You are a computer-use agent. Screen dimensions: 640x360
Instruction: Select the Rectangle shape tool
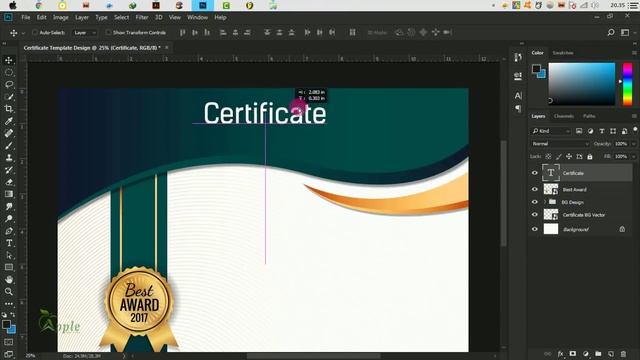click(x=9, y=267)
